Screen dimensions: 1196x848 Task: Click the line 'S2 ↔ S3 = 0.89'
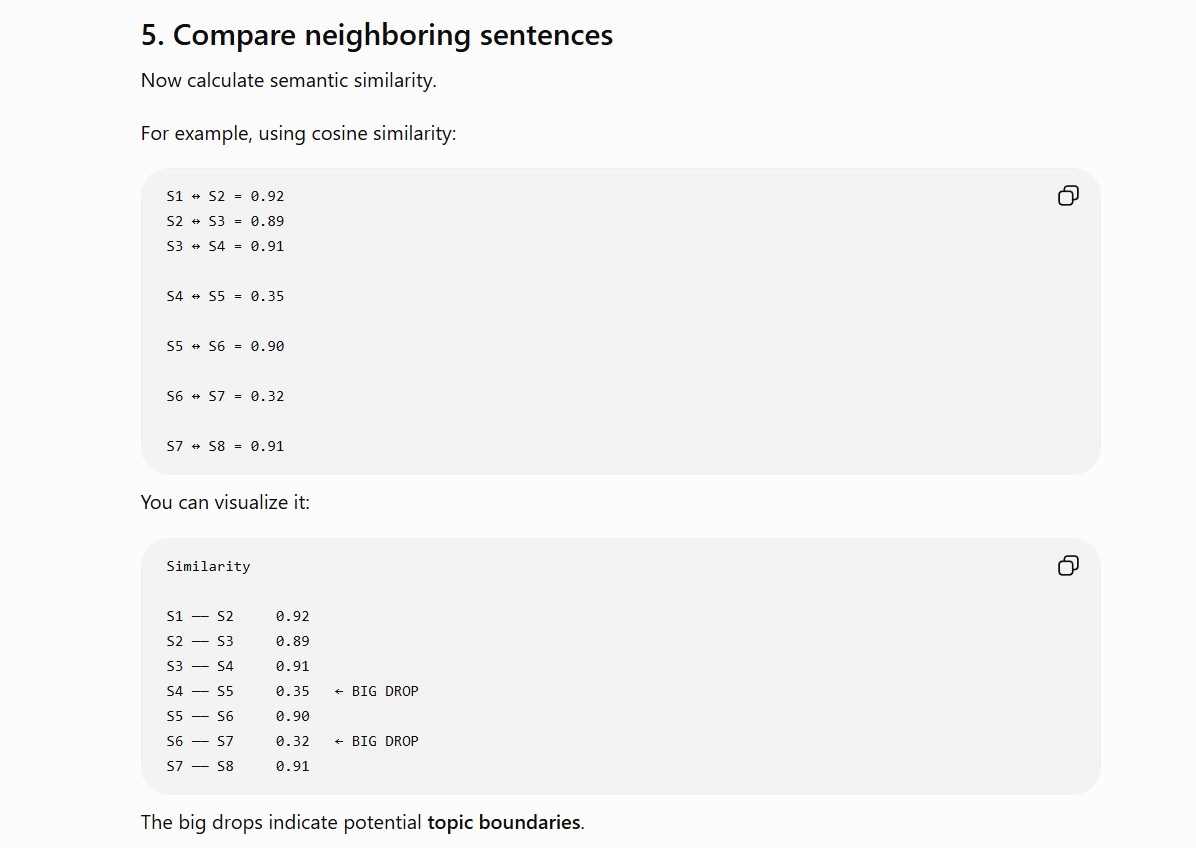[225, 221]
